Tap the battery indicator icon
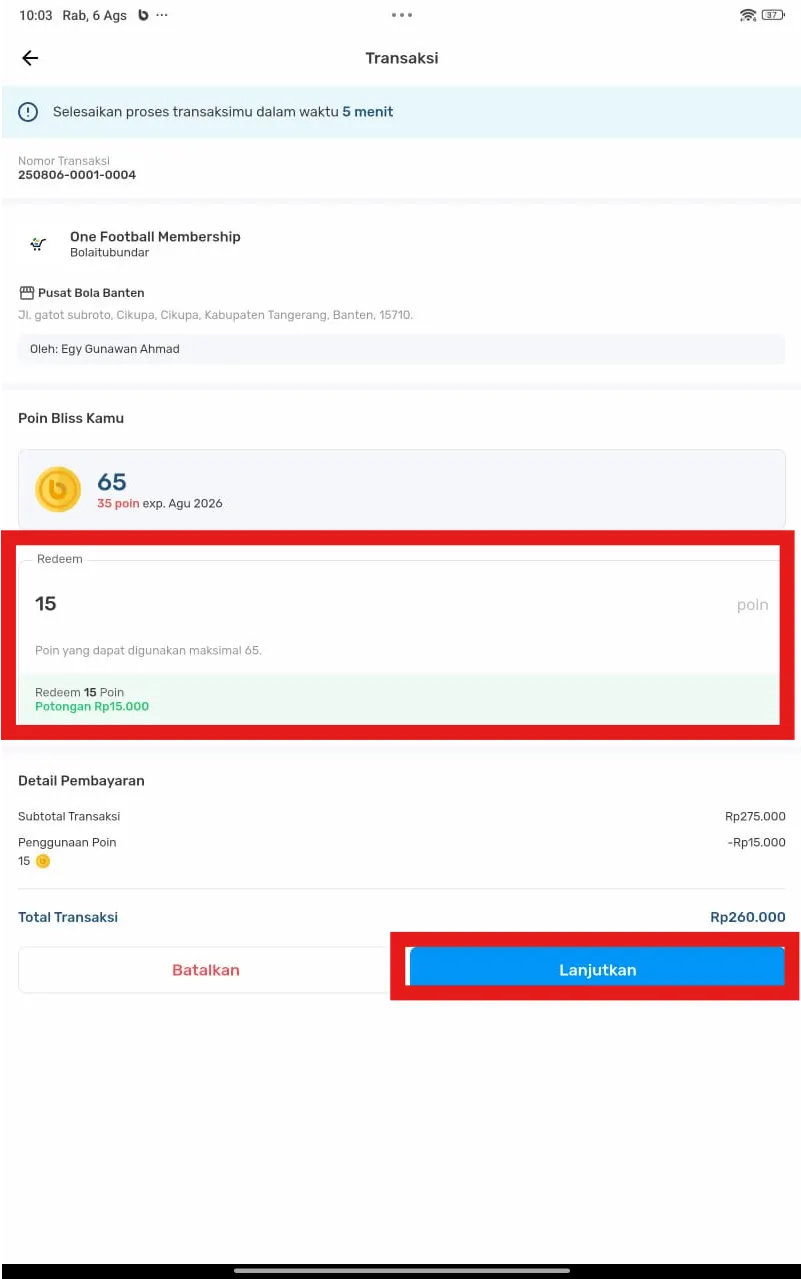The width and height of the screenshot is (801, 1279). [x=773, y=15]
